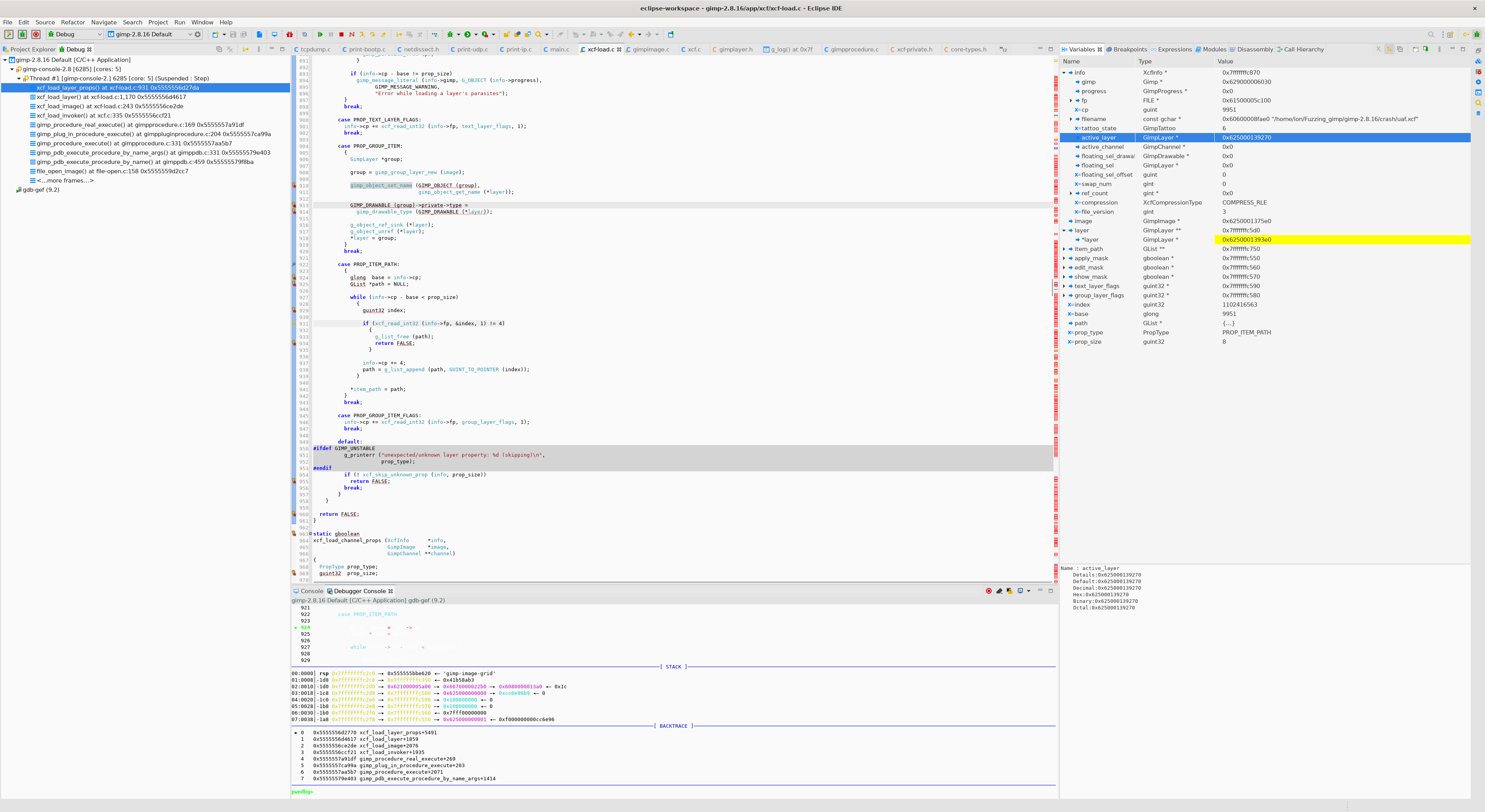Screen dimensions: 1485x812
Task: Click the Step Return icon
Action: [383, 34]
